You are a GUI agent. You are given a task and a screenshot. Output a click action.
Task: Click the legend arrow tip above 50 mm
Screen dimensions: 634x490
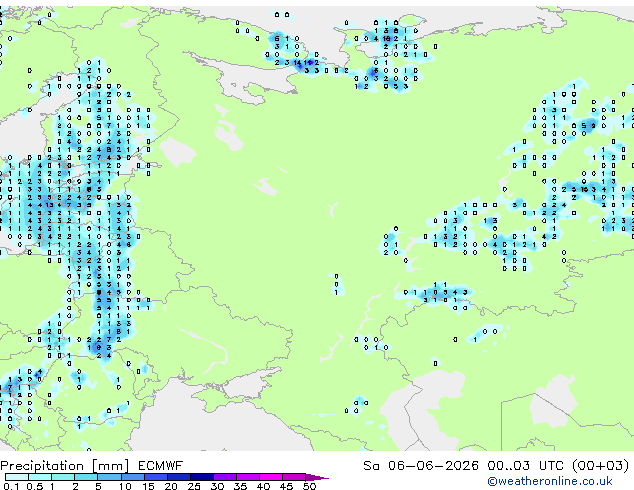click(317, 477)
